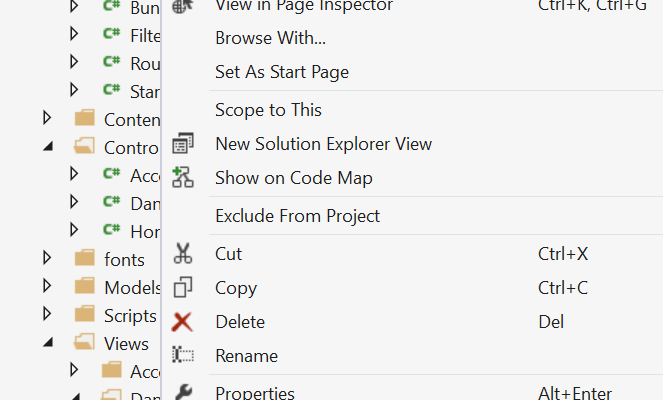
Task: Select Scope to This
Action: [x=268, y=110]
